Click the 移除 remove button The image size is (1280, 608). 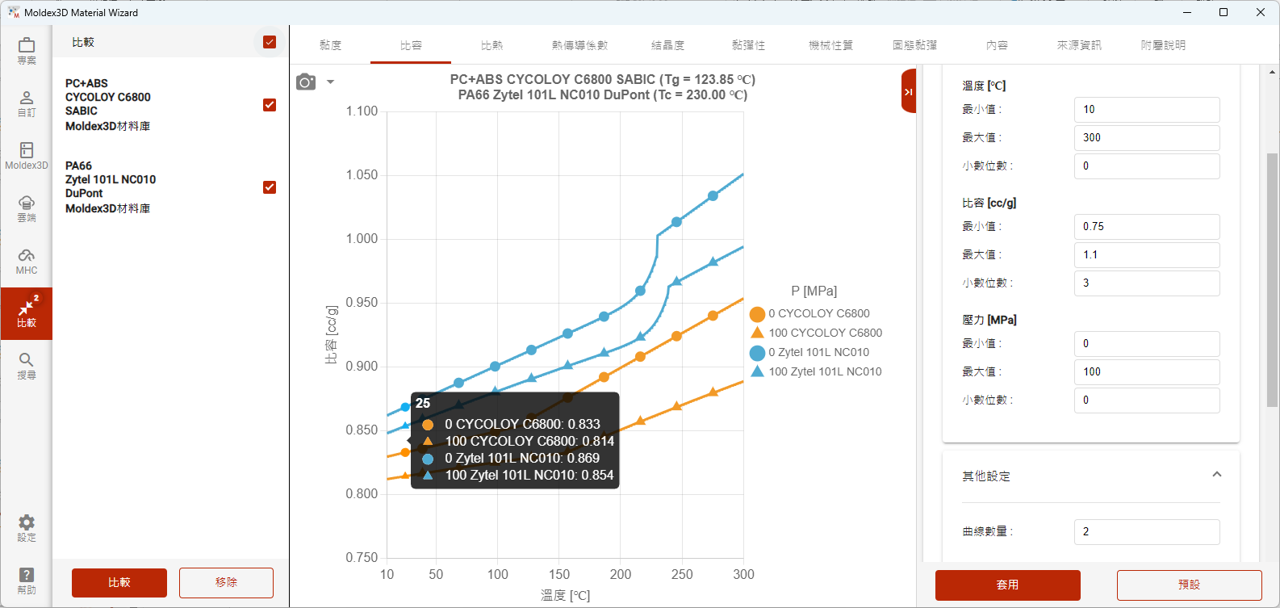226,582
